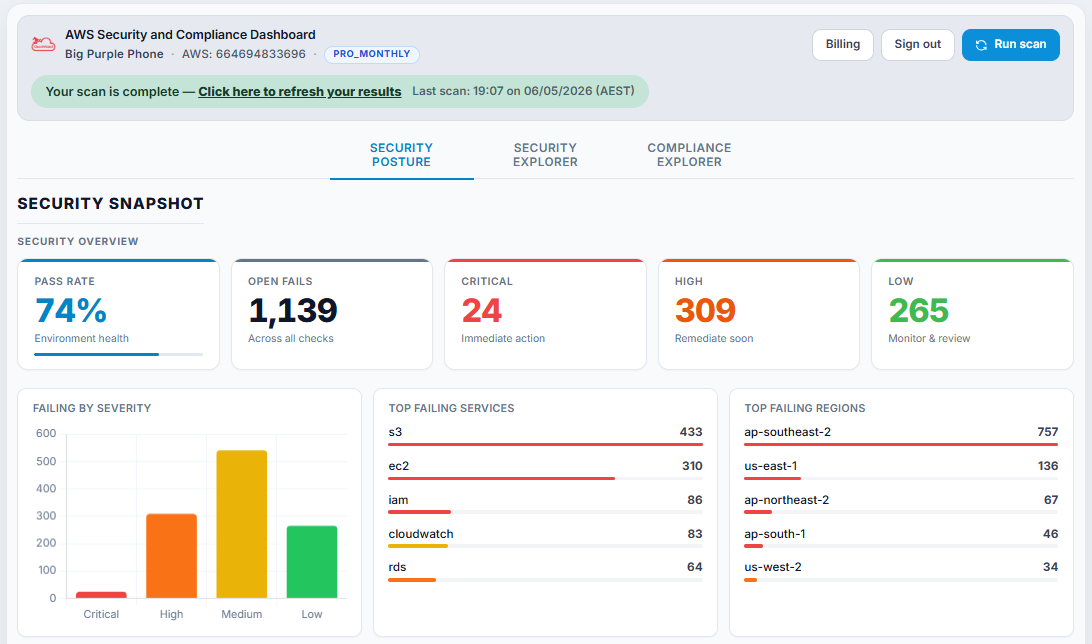This screenshot has width=1092, height=644.
Task: Click the yellow Medium bar in chart
Action: (x=242, y=524)
